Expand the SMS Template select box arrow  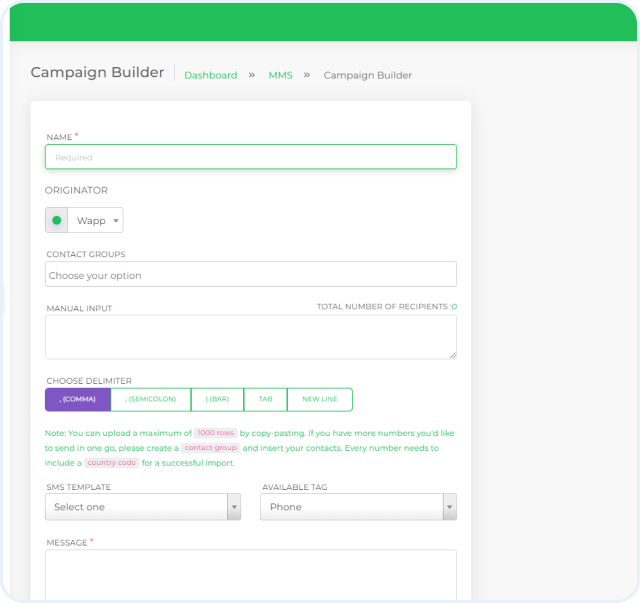click(x=234, y=507)
